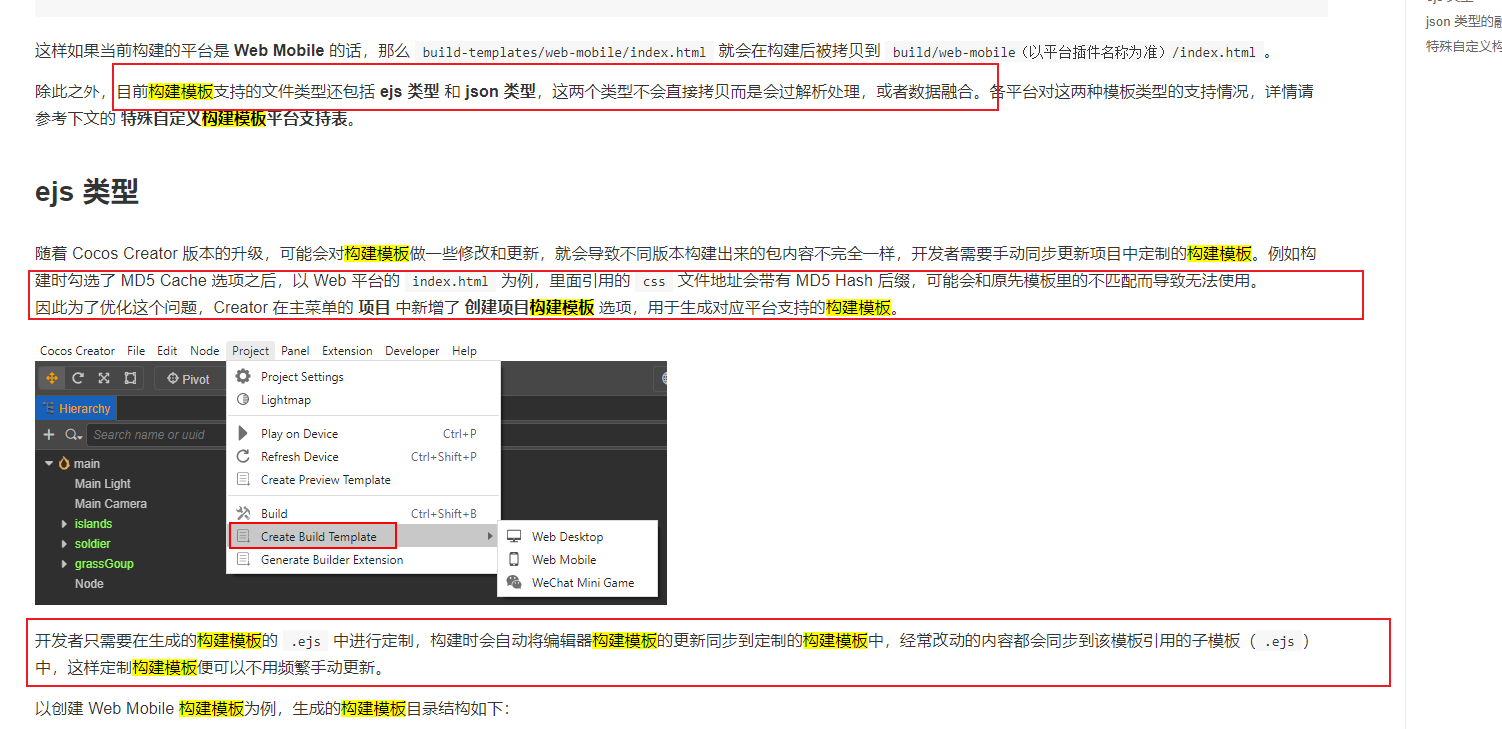Choose Create Build Template menu entry
Screen dimensions: 1502x729
coord(363,537)
